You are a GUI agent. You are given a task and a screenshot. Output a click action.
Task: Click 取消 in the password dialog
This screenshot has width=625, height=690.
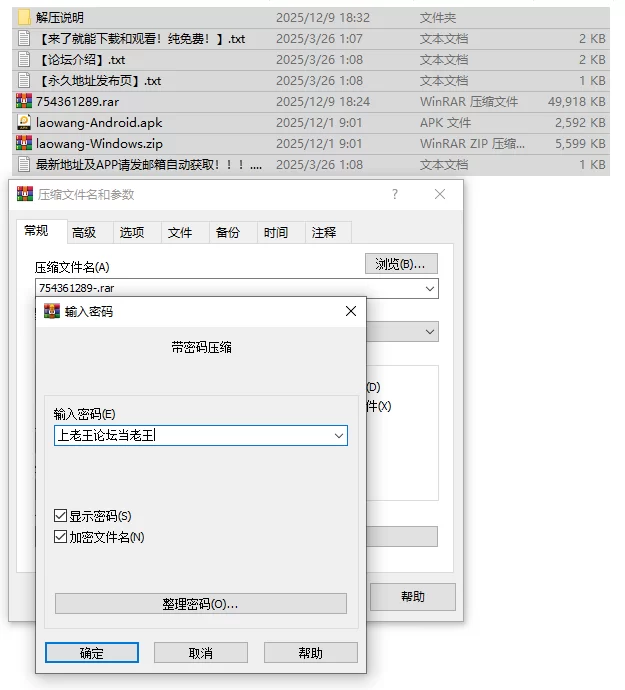pyautogui.click(x=201, y=653)
